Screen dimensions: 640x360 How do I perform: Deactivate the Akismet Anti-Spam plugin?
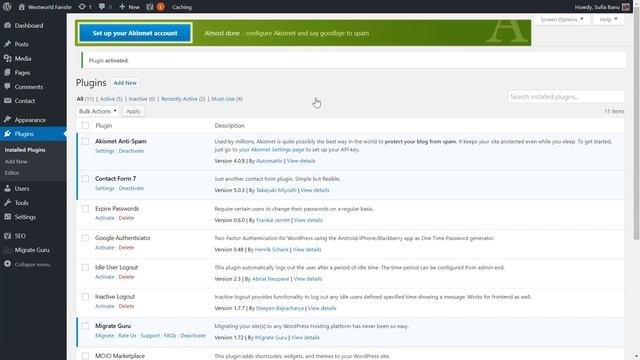(x=131, y=151)
